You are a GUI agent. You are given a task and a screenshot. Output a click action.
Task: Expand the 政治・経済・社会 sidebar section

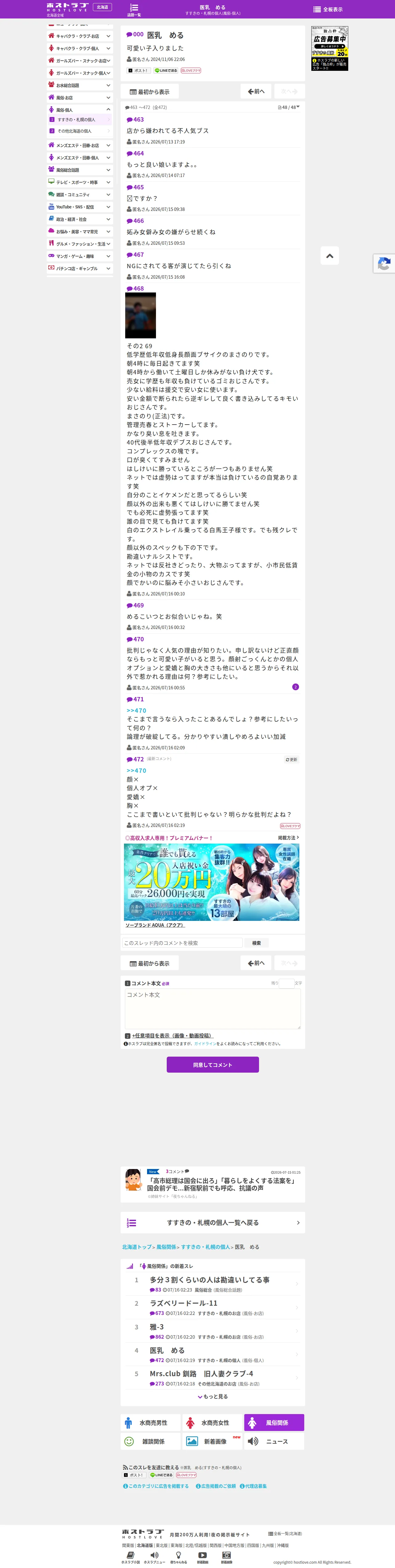click(80, 219)
